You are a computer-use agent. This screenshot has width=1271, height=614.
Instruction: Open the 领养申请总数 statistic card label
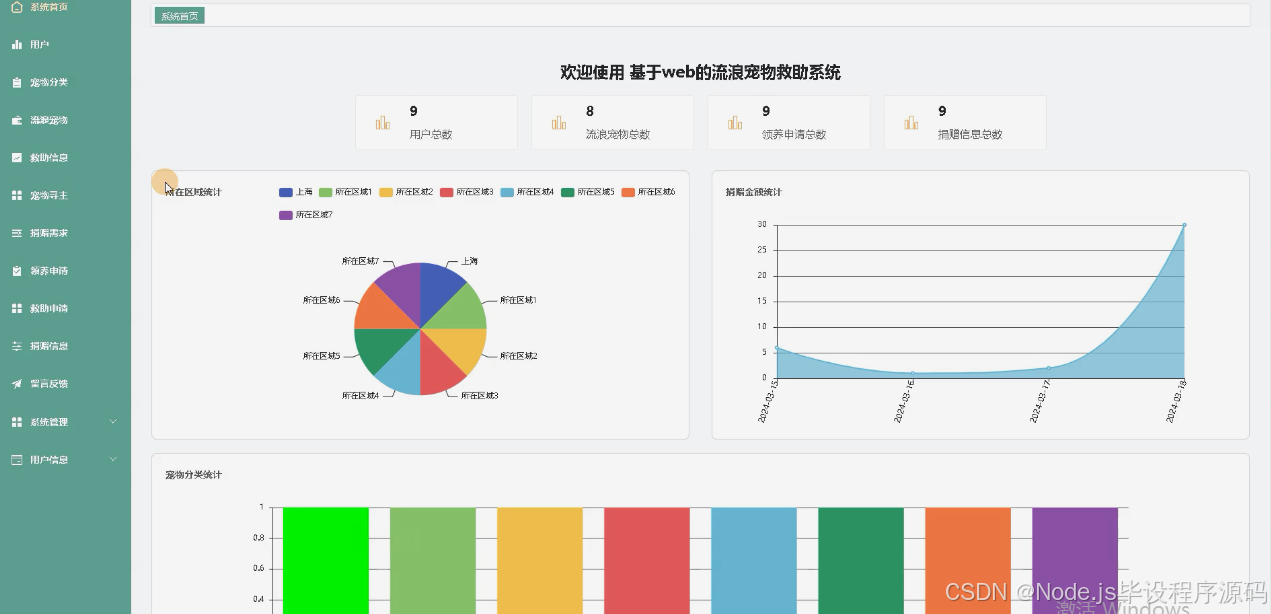[x=794, y=134]
